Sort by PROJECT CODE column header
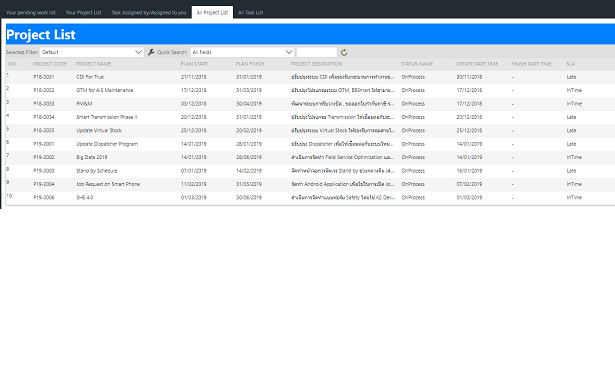This screenshot has height=383, width=615. (50, 64)
